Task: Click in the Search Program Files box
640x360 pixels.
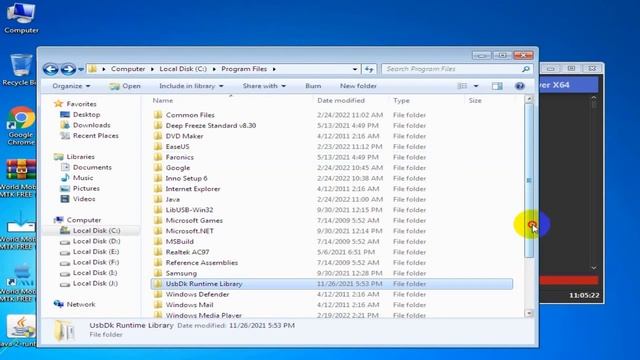Action: click(451, 69)
